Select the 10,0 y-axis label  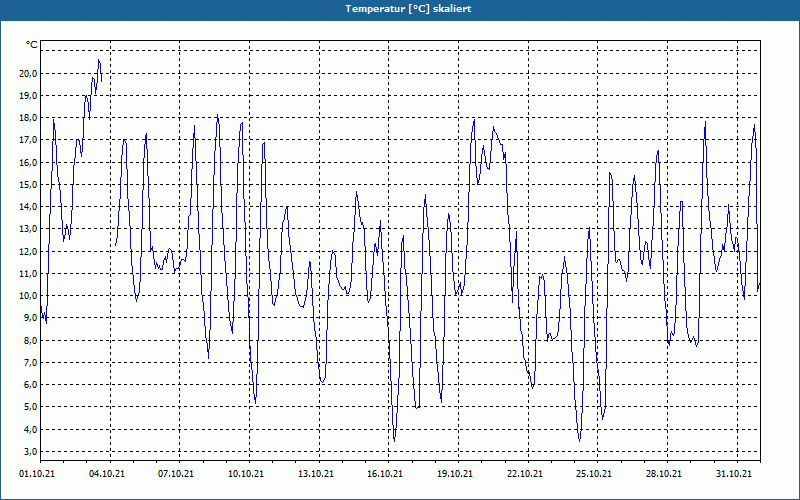pos(28,296)
